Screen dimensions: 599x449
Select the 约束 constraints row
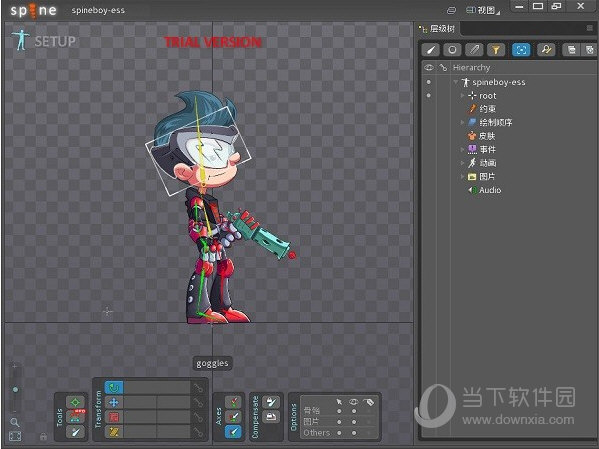pyautogui.click(x=482, y=109)
